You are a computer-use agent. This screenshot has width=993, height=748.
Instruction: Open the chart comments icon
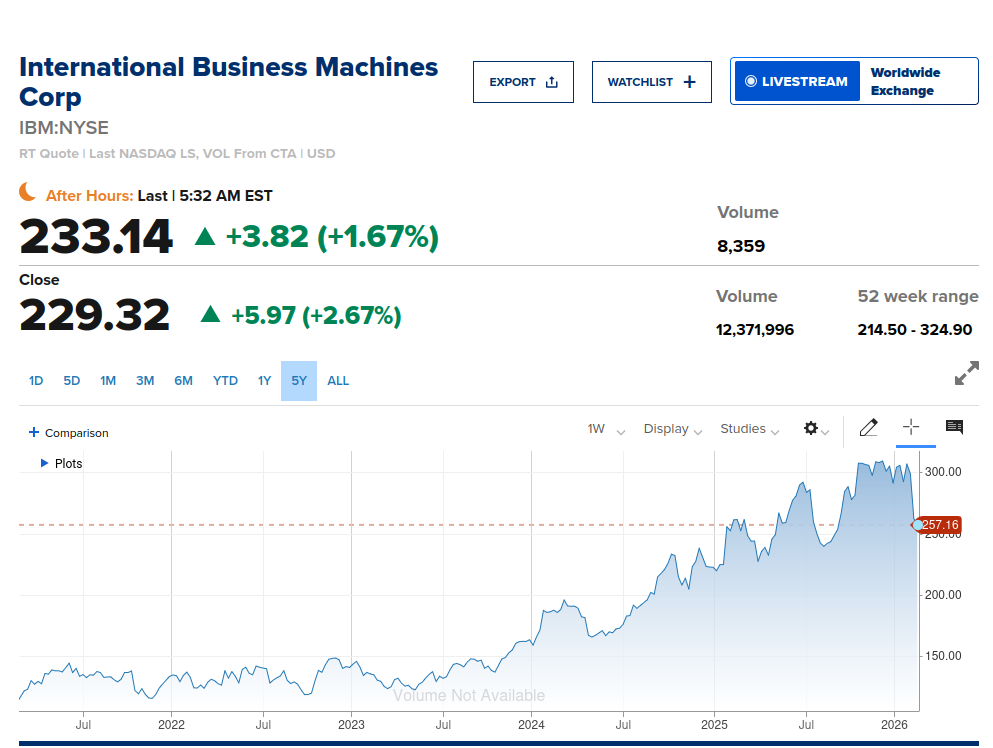(x=954, y=428)
